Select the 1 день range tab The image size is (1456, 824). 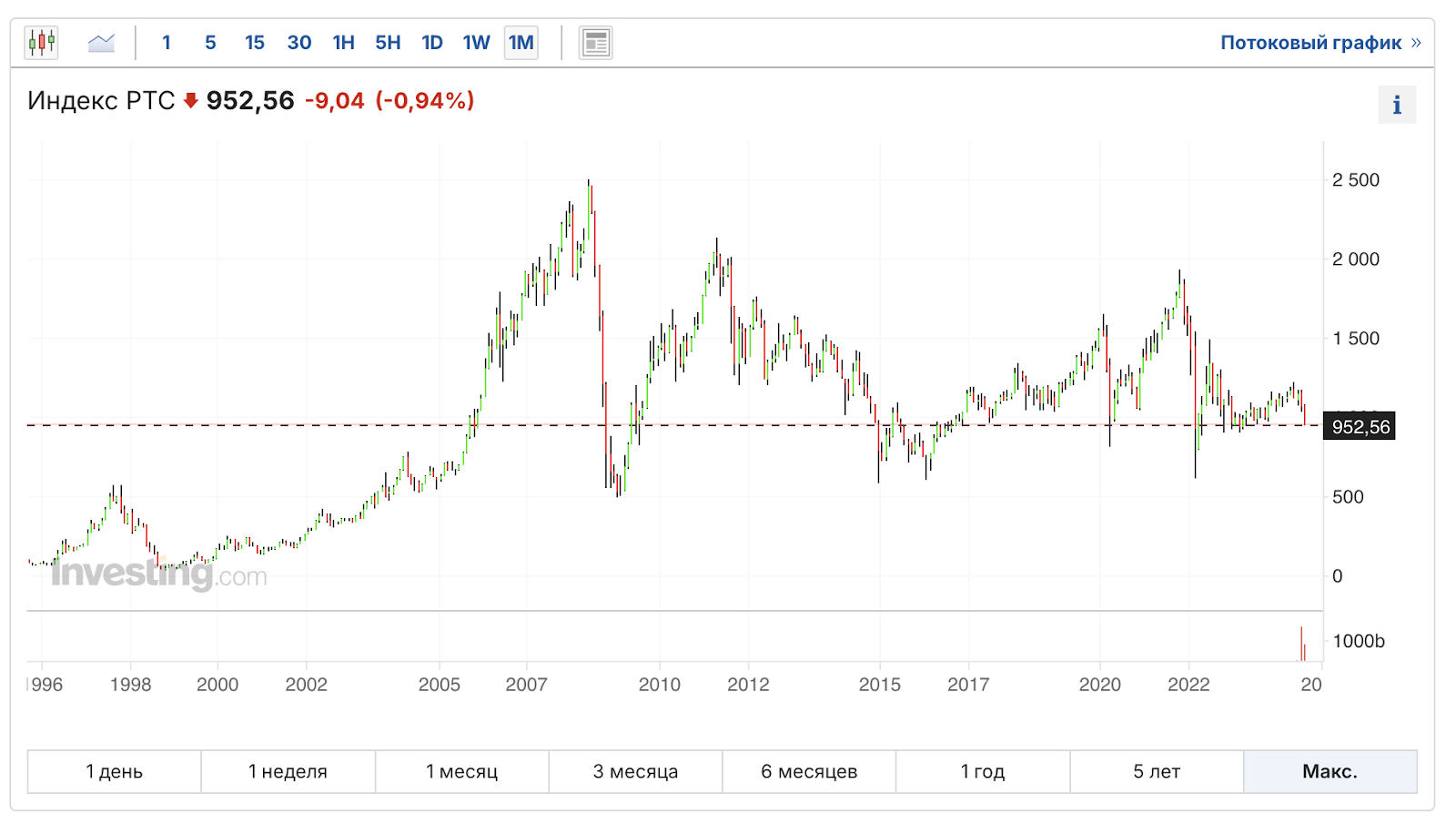115,772
